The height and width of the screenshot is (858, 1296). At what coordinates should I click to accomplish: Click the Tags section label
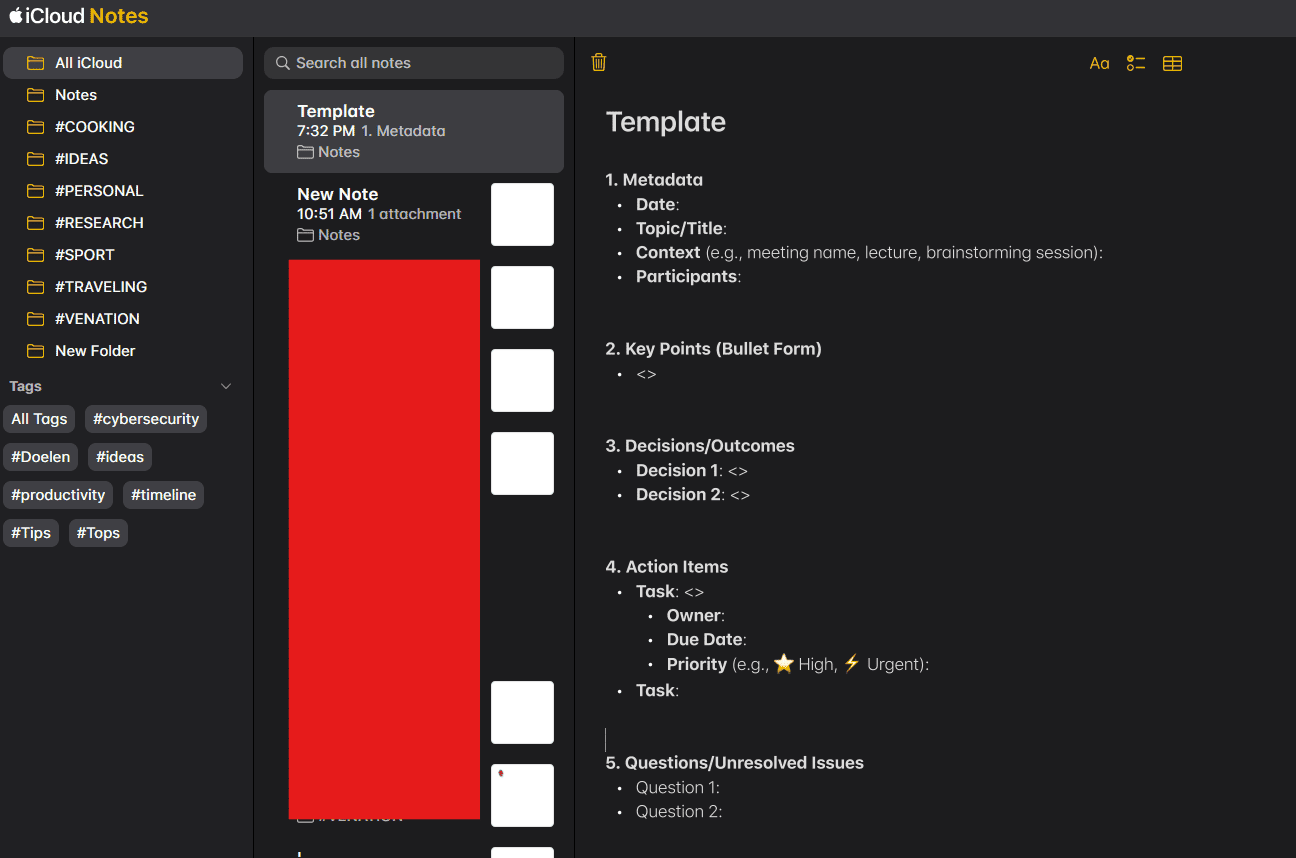click(x=26, y=386)
